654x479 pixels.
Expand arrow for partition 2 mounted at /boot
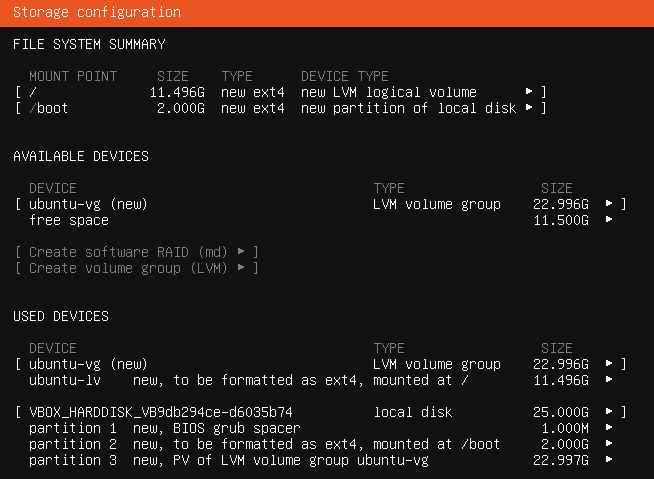(x=609, y=444)
